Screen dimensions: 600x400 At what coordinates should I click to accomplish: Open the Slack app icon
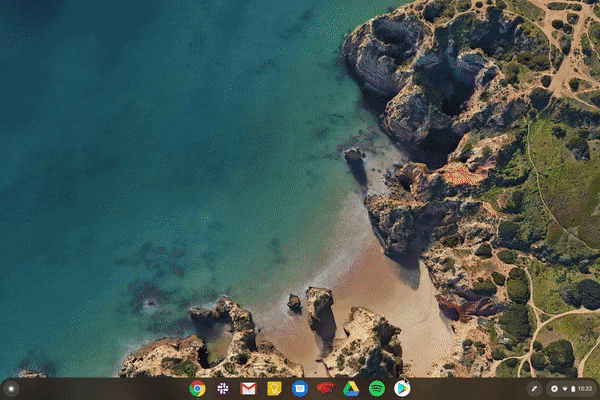tap(223, 388)
